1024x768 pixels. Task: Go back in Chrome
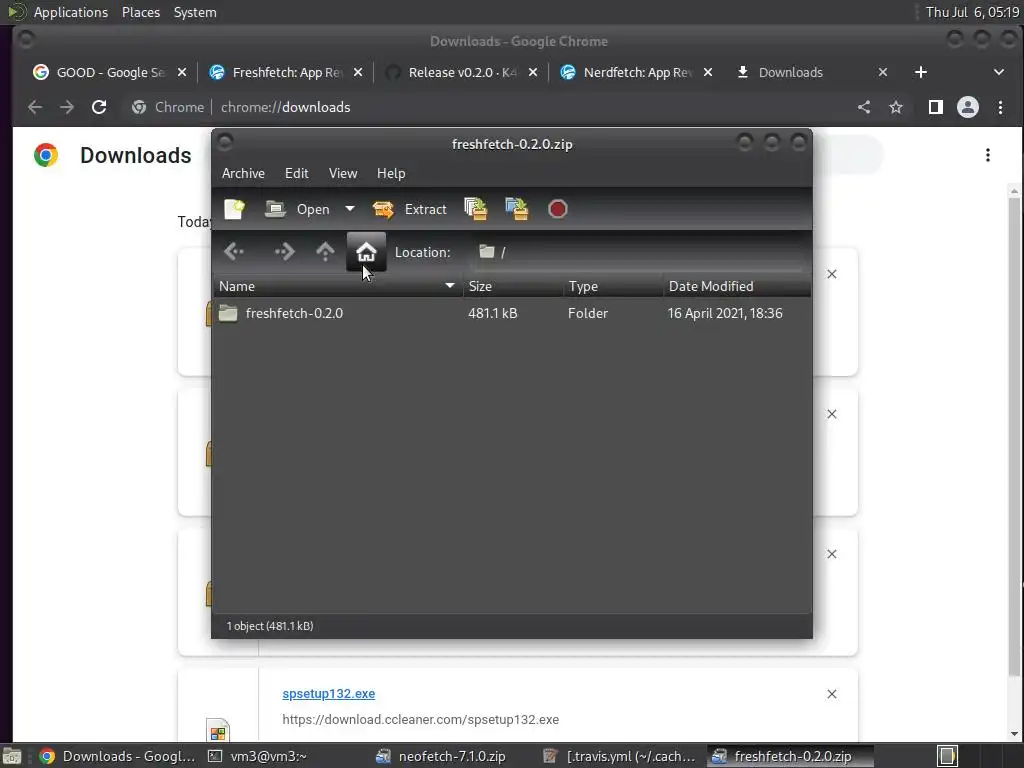(35, 107)
